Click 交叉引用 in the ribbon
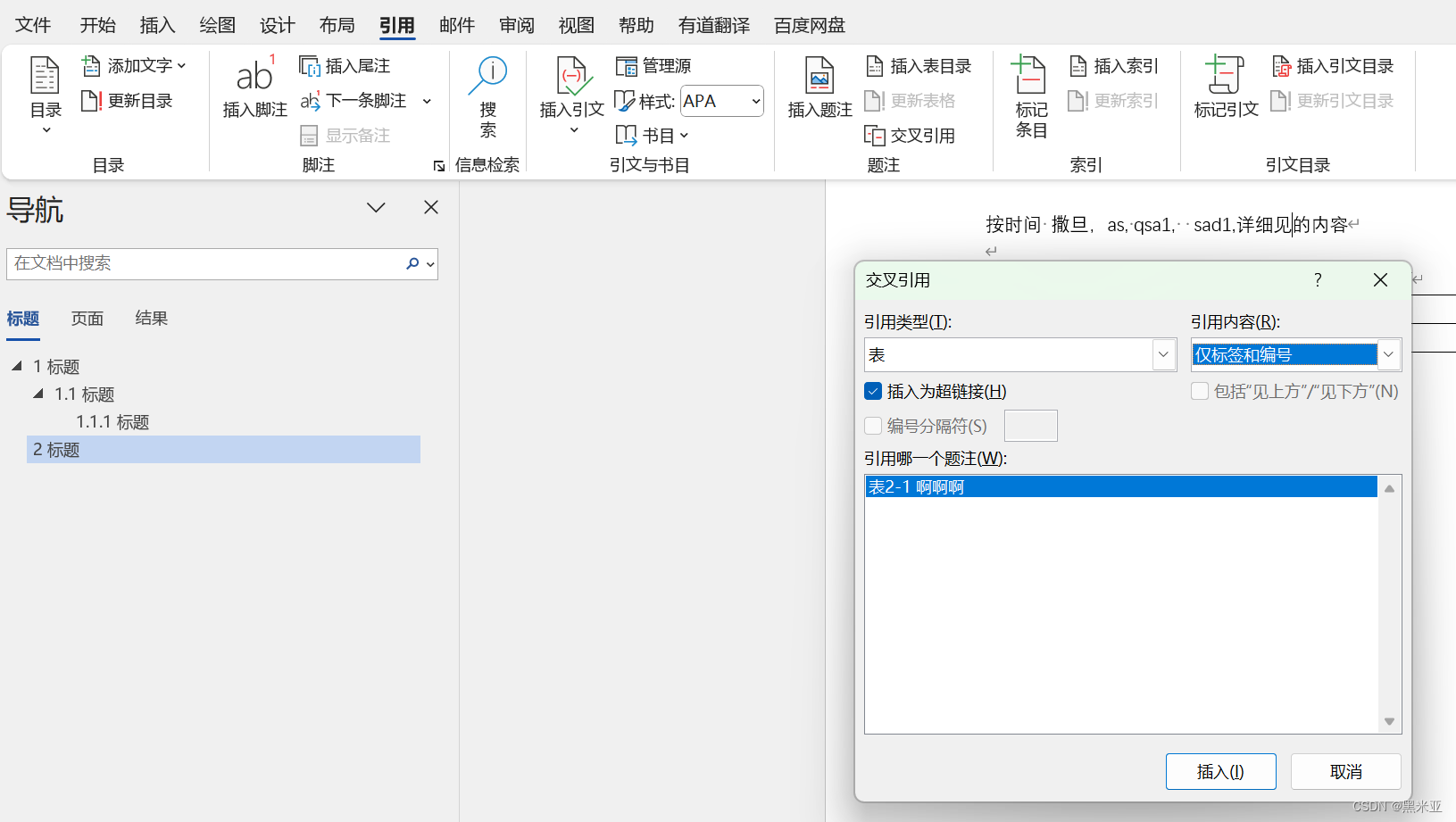1456x822 pixels. pyautogui.click(x=910, y=136)
